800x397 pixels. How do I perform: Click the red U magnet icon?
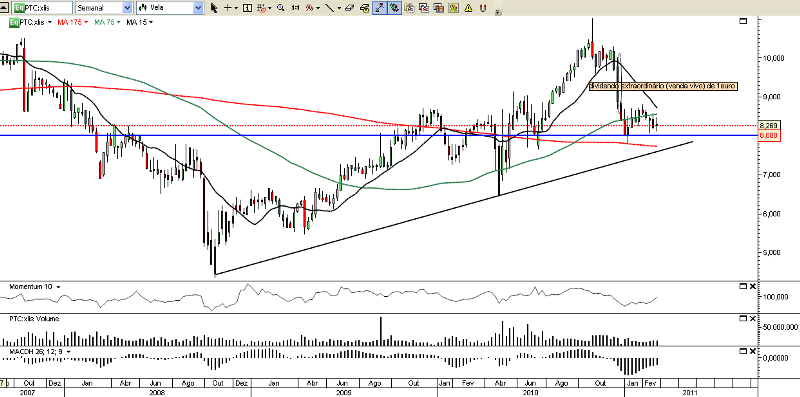[483, 8]
